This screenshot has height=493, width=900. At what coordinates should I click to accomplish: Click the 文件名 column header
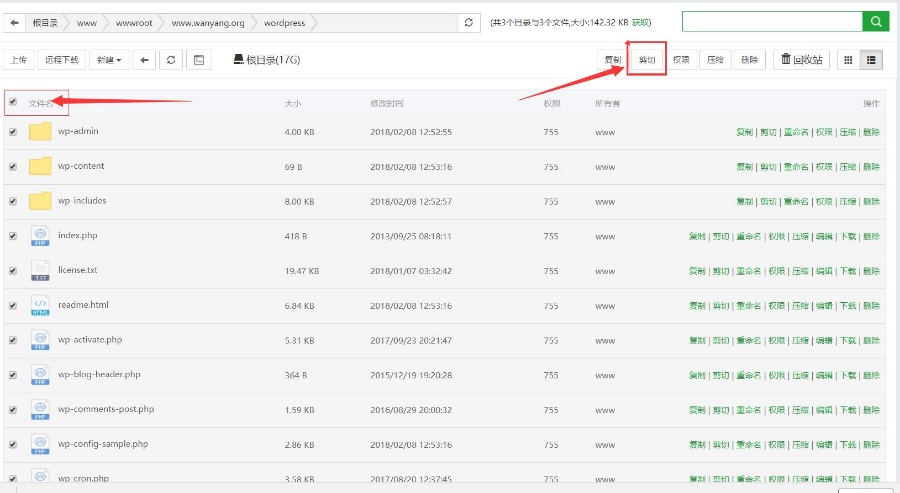[x=41, y=103]
